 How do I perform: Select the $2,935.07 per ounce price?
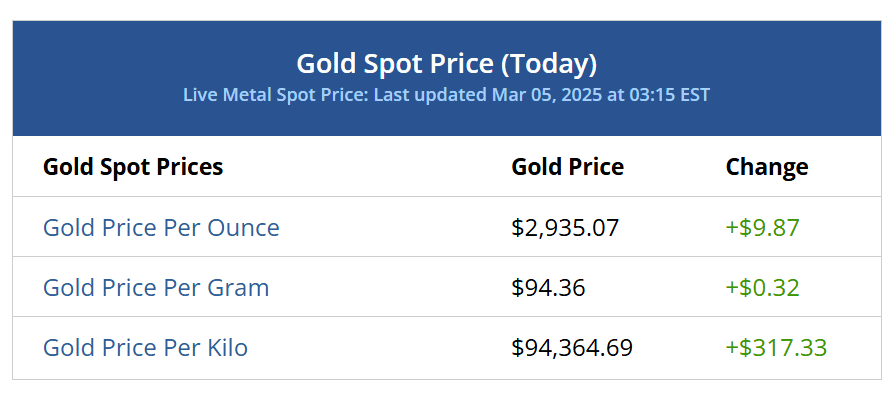click(565, 228)
